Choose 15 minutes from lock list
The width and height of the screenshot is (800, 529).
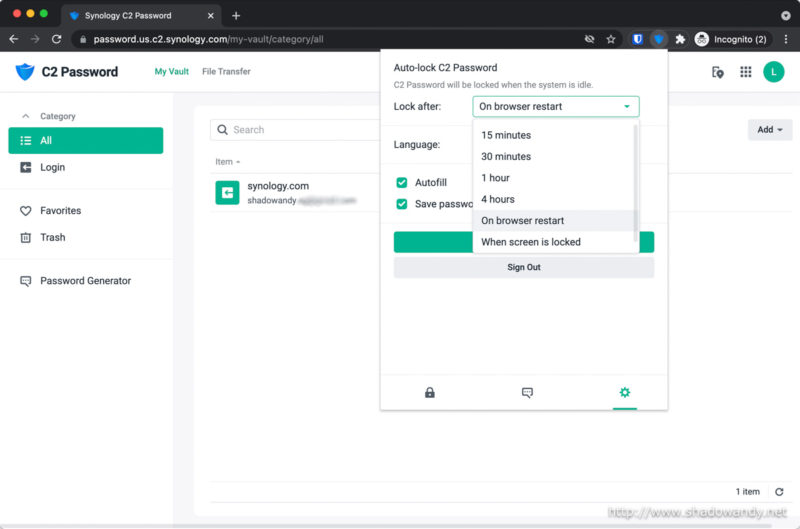[x=506, y=135]
